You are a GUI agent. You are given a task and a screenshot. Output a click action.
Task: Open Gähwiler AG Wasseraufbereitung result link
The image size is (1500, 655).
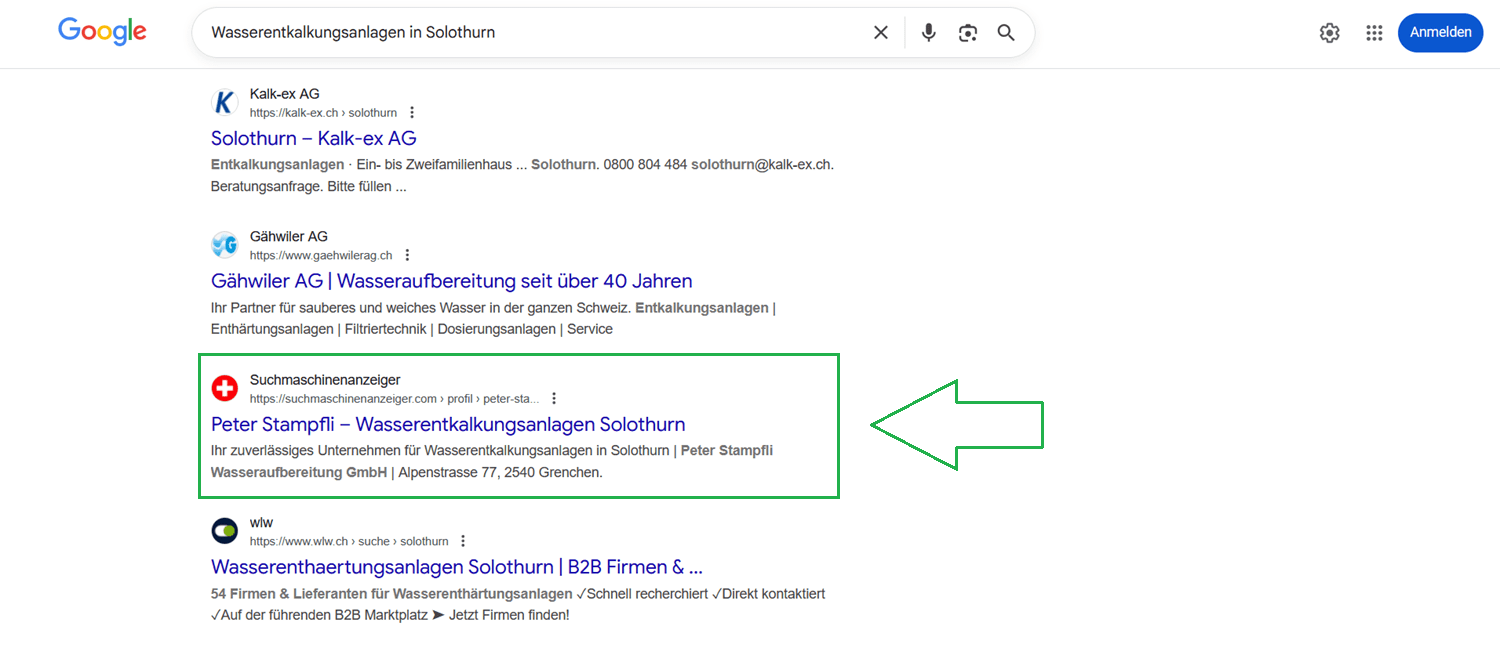(451, 281)
